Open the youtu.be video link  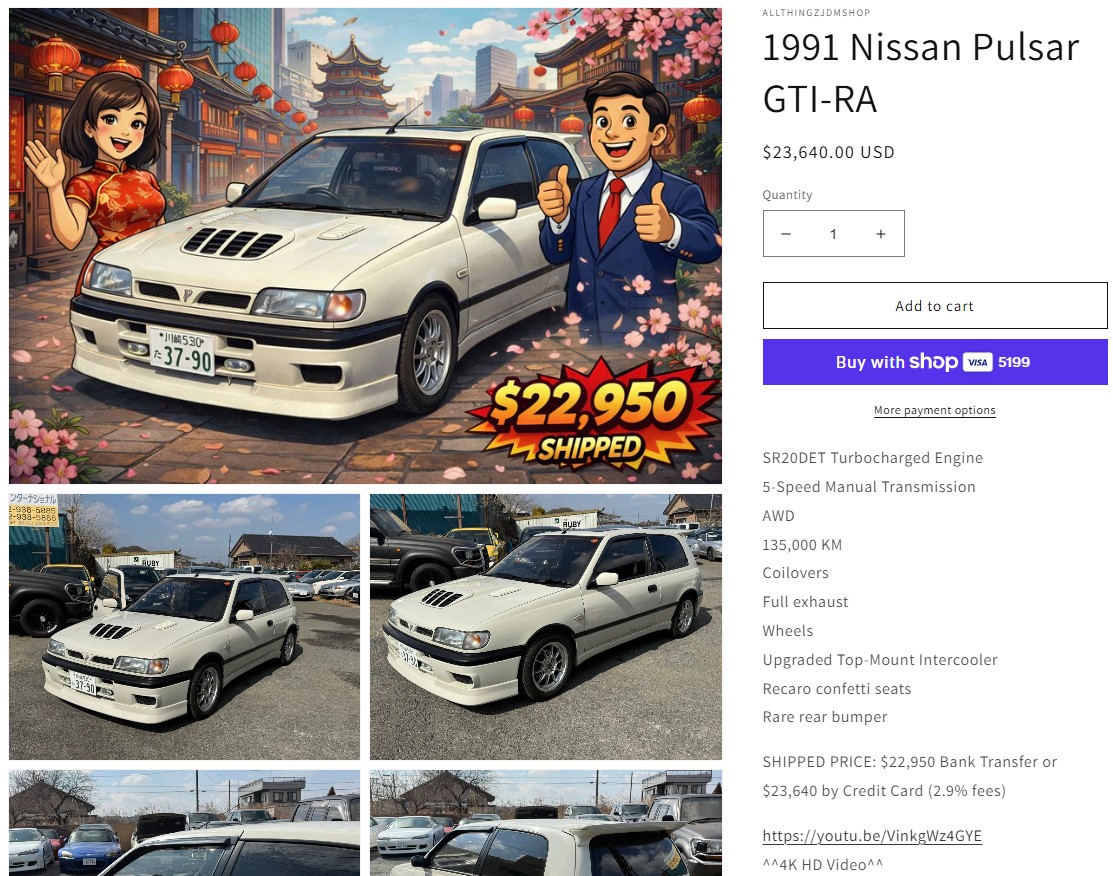click(x=872, y=836)
